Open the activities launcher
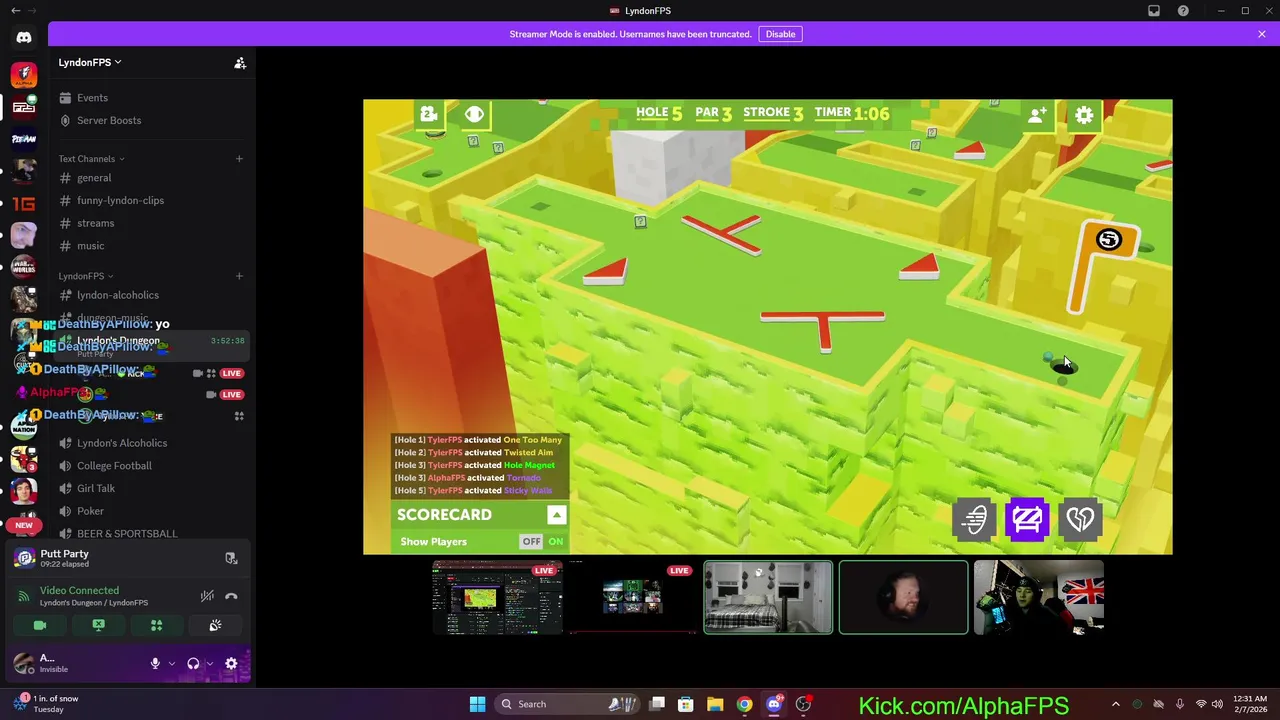The image size is (1280, 720). [156, 625]
